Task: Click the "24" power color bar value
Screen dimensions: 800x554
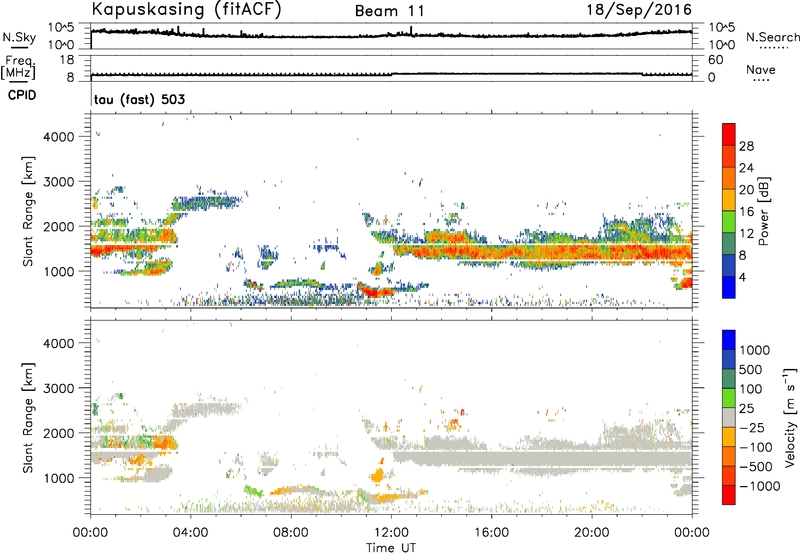Action: point(746,168)
